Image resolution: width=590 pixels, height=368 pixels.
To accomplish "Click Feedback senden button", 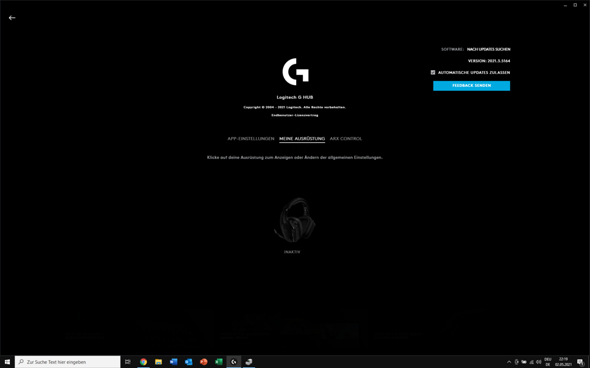I will coord(471,86).
